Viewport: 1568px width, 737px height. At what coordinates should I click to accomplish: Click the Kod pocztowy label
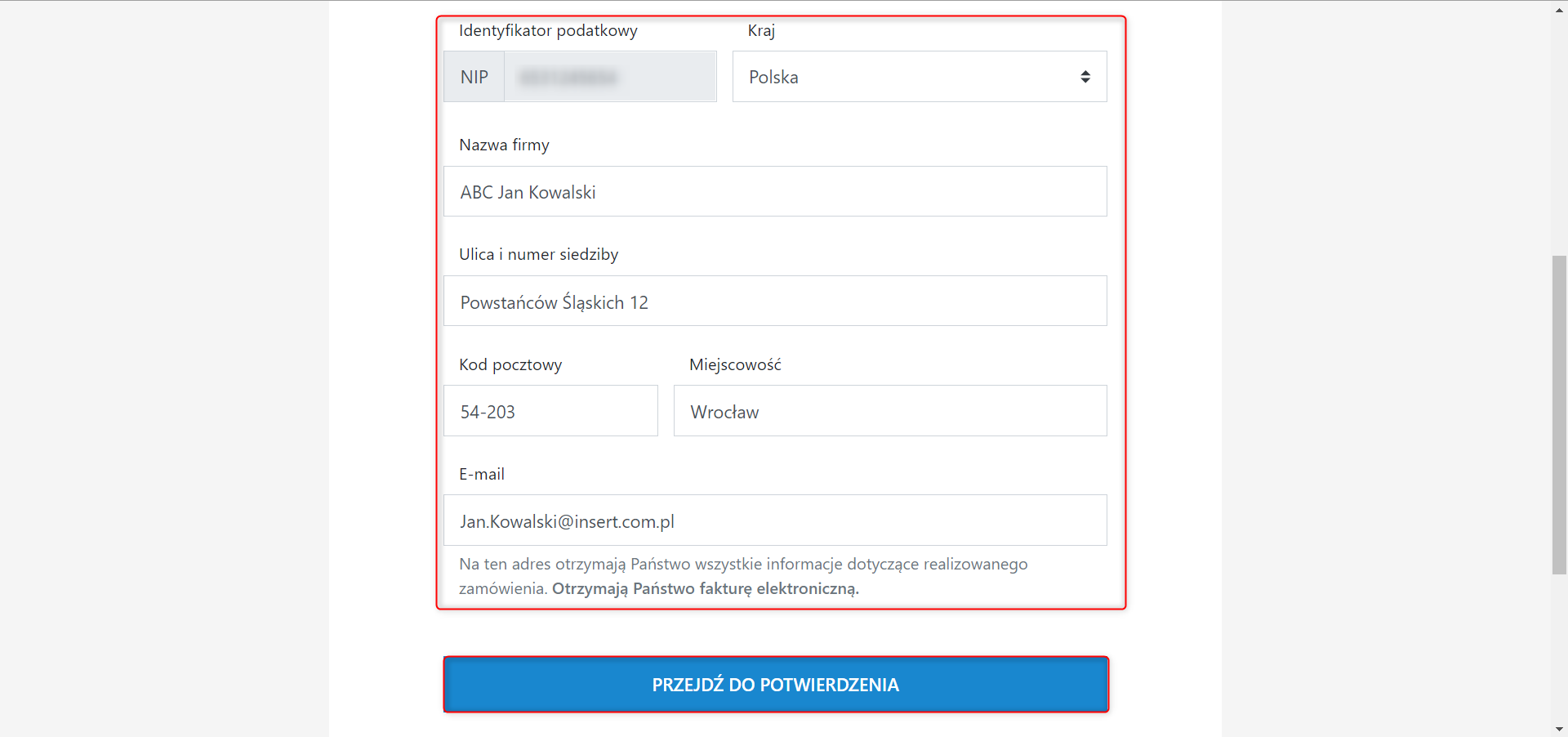coord(510,365)
